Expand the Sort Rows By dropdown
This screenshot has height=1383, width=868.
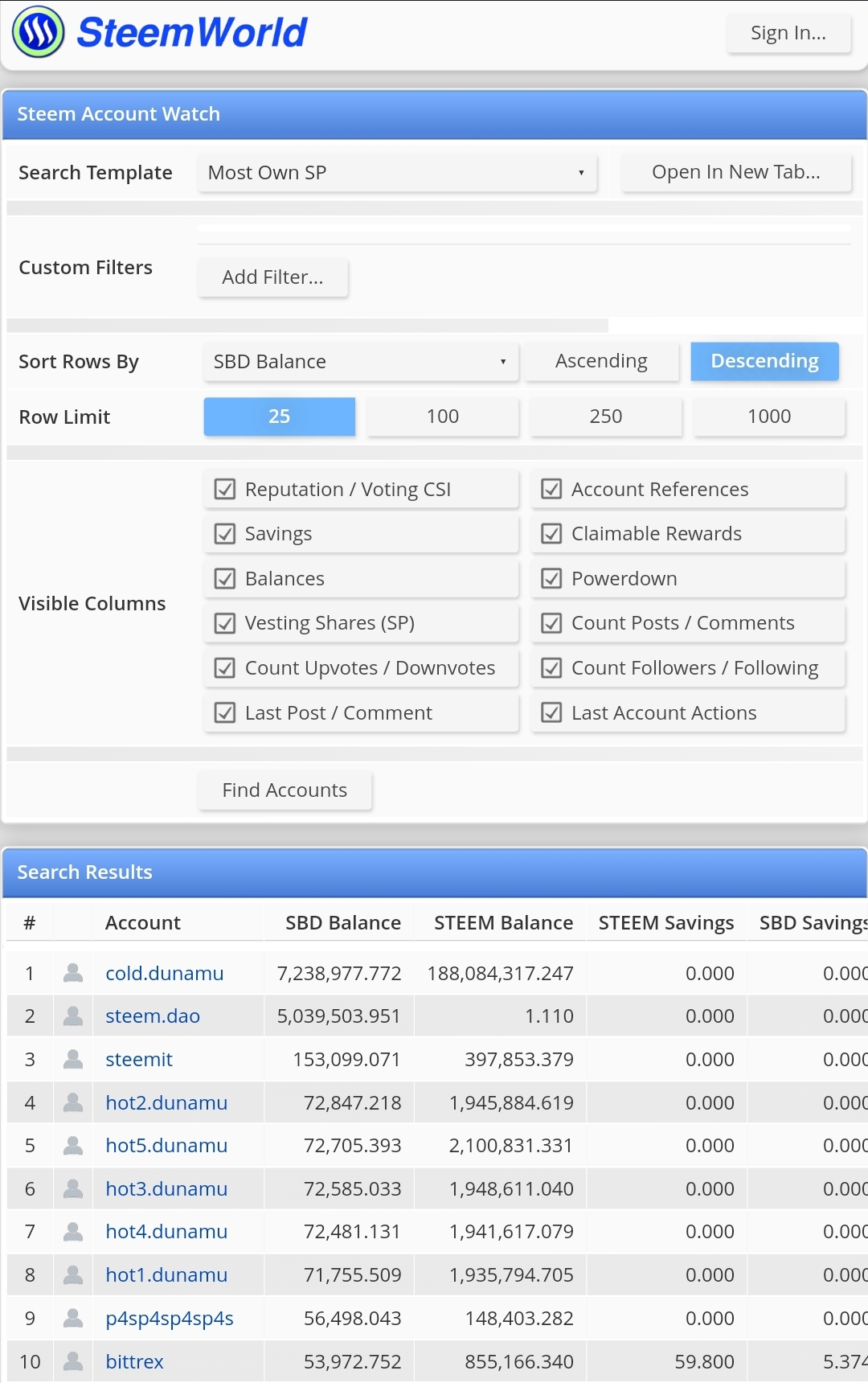[361, 362]
